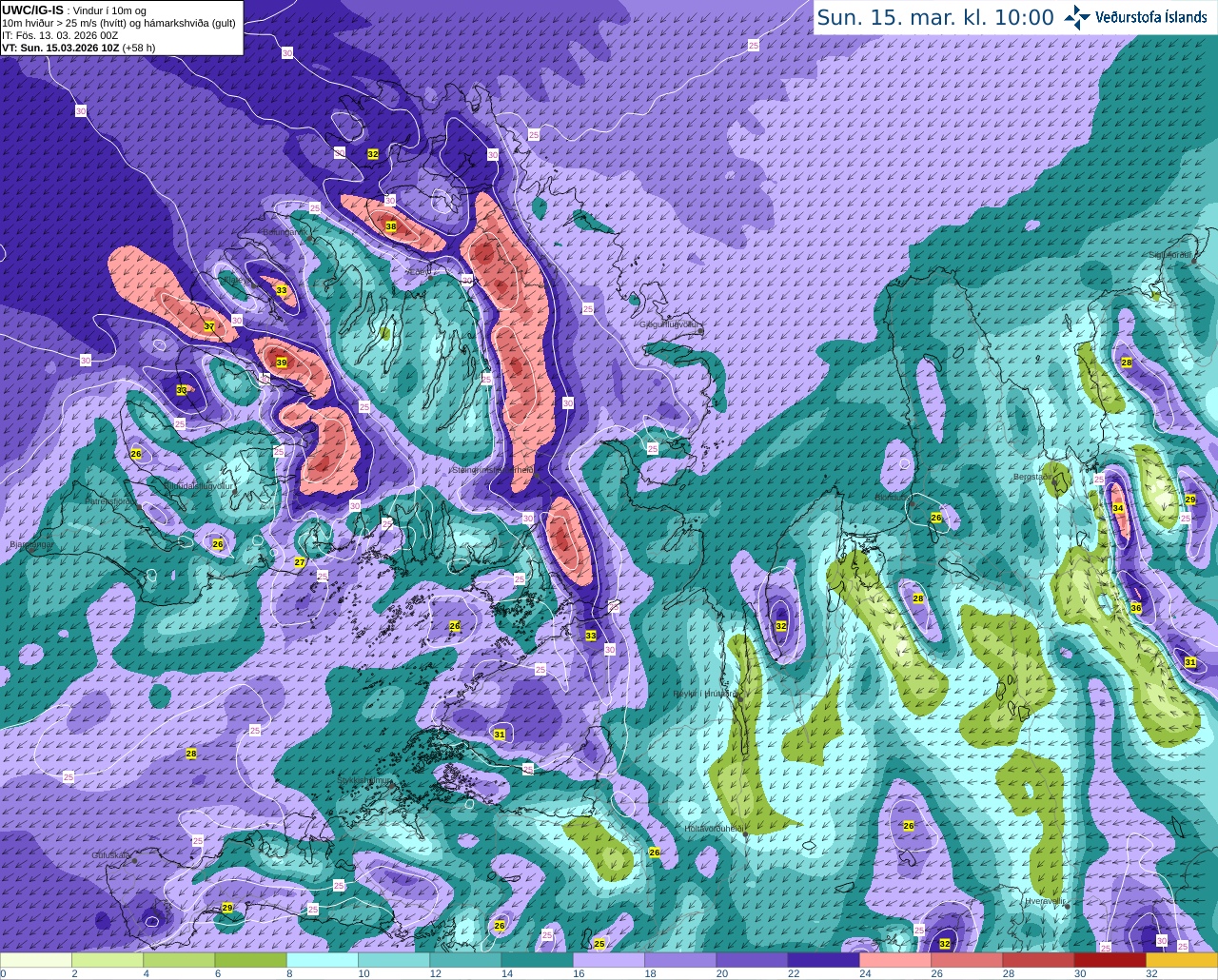Select the light lavender 16–18 legend swatch
Viewport: 1218px width, 980px height.
point(608,960)
